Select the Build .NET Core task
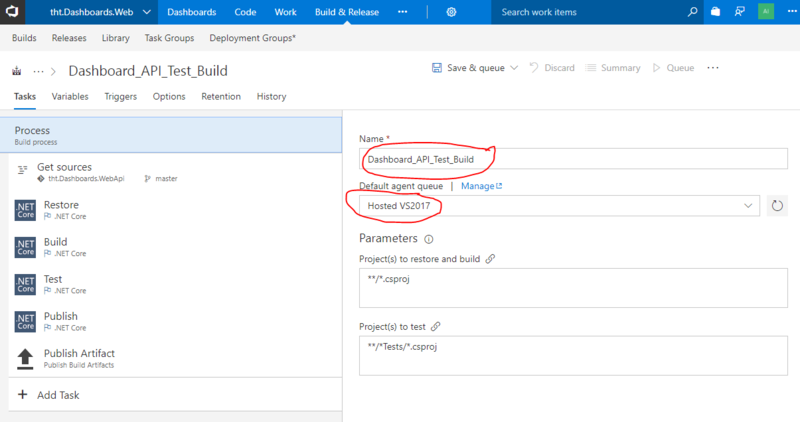 (x=175, y=247)
